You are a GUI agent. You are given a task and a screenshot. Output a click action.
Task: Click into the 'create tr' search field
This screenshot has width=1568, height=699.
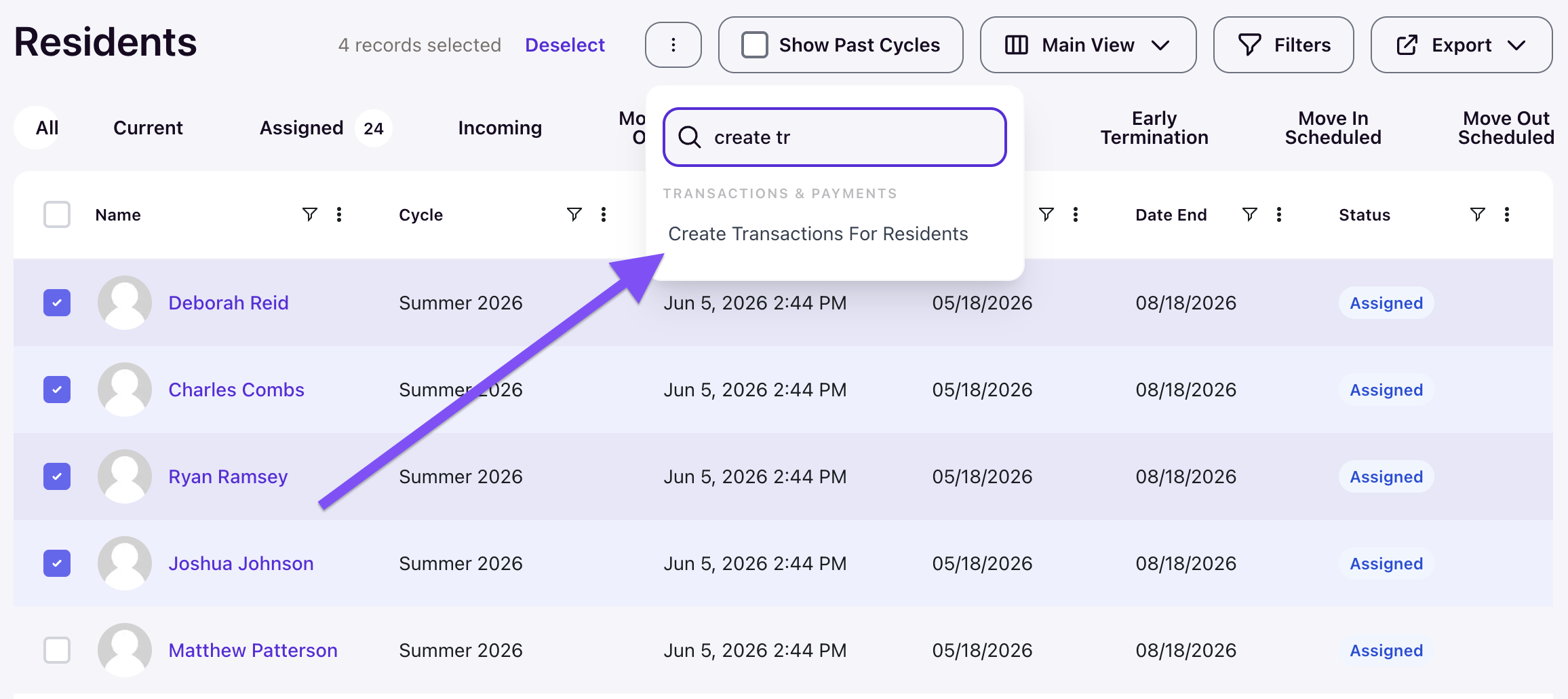tap(834, 137)
